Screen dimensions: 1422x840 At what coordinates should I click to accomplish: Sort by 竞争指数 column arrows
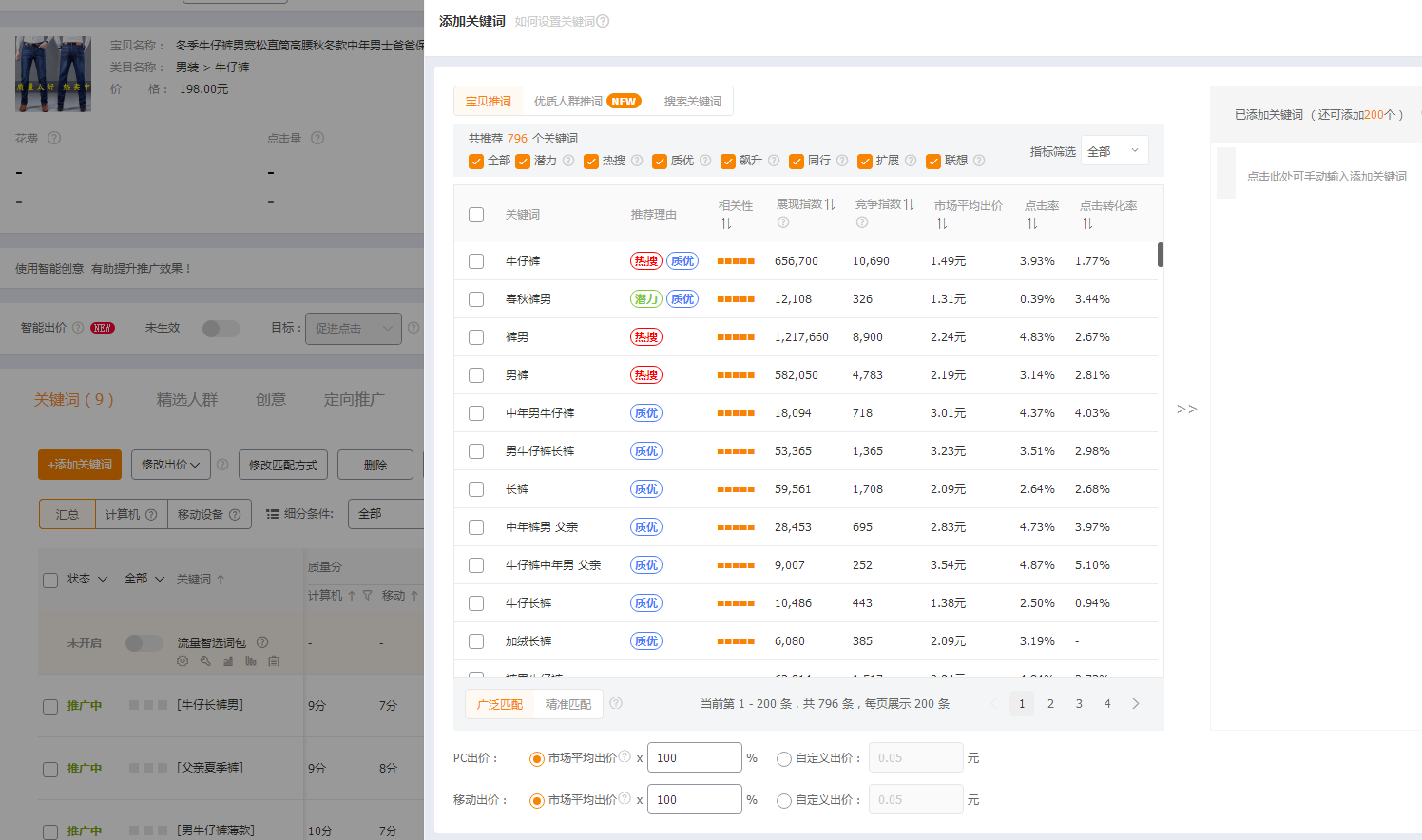[x=909, y=204]
